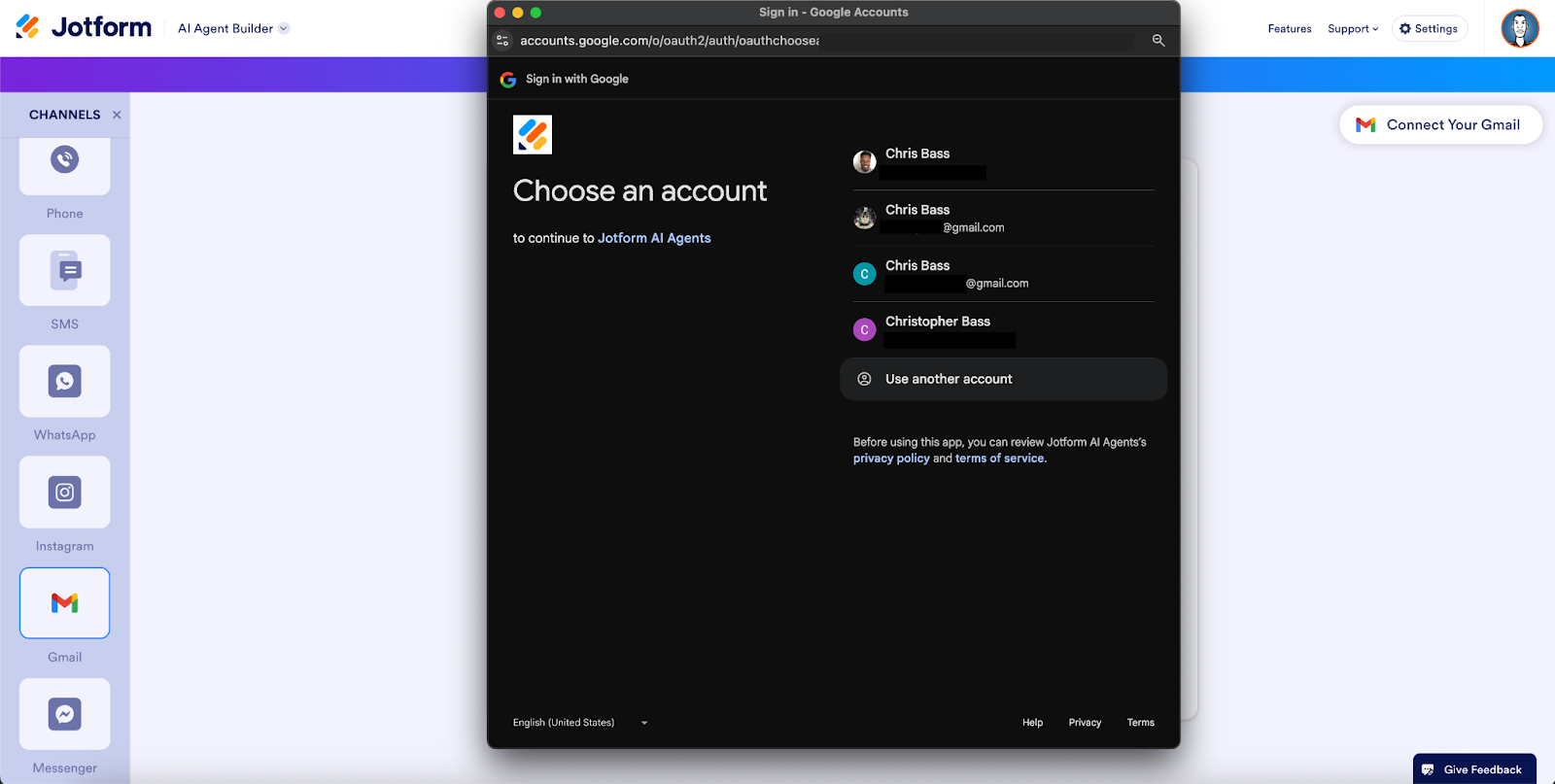Open the WhatsApp channel icon
The image size is (1555, 784).
click(64, 381)
